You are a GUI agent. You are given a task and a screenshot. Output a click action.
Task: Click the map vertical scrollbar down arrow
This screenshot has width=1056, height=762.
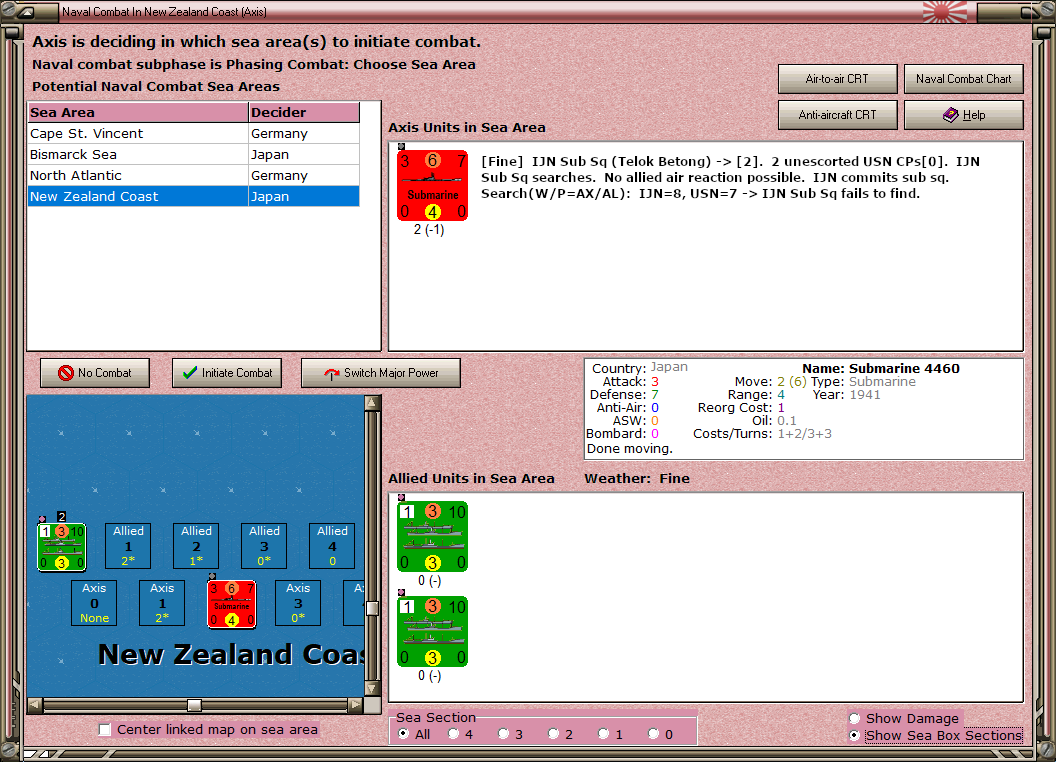(x=372, y=689)
